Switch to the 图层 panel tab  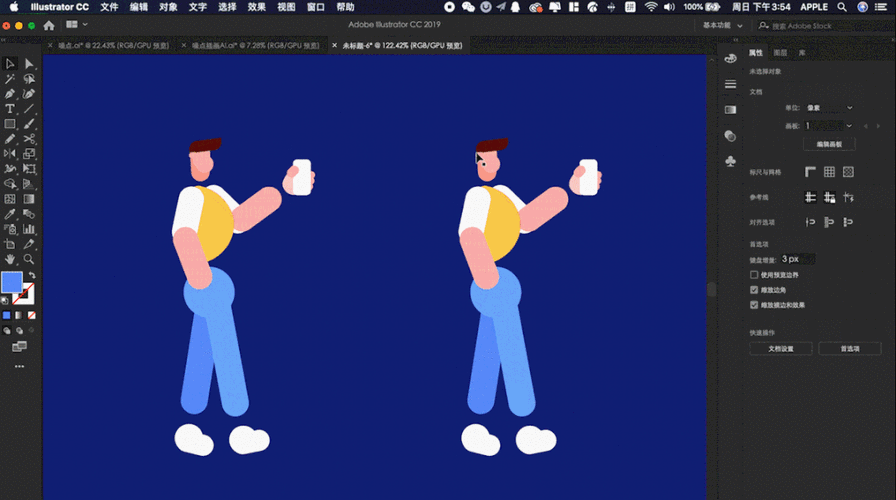[x=780, y=53]
